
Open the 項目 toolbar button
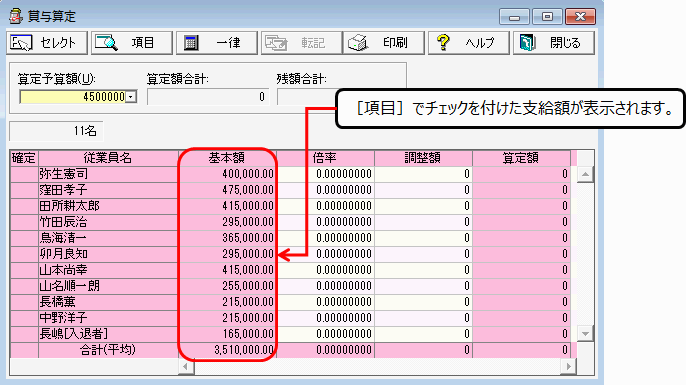click(132, 43)
